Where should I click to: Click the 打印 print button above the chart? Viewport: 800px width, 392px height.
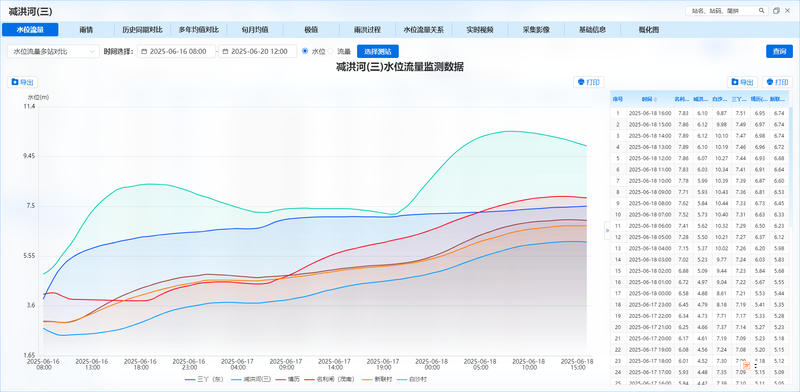click(x=589, y=82)
